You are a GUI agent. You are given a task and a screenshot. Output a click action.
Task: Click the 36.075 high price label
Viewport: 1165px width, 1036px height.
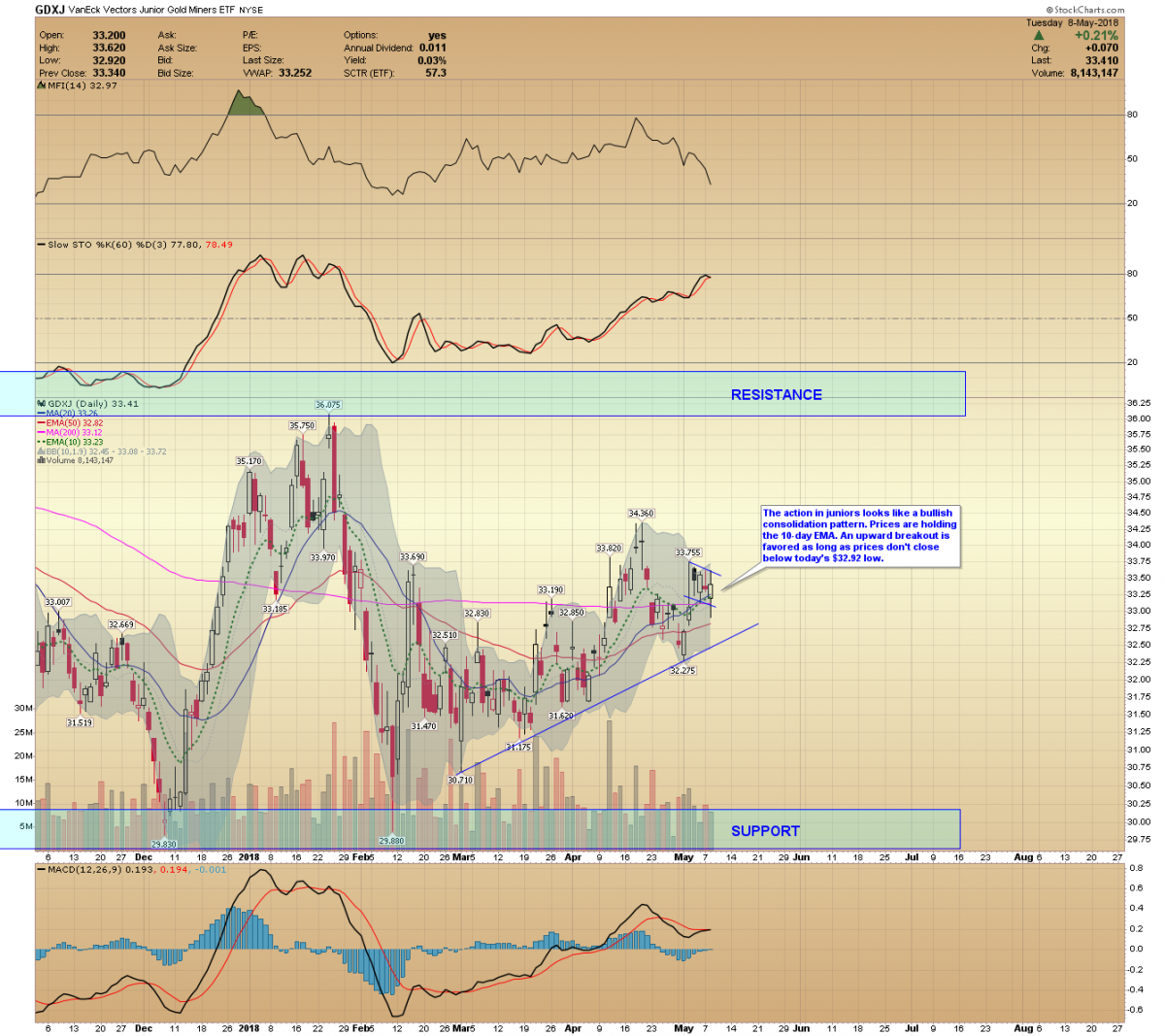click(x=328, y=405)
